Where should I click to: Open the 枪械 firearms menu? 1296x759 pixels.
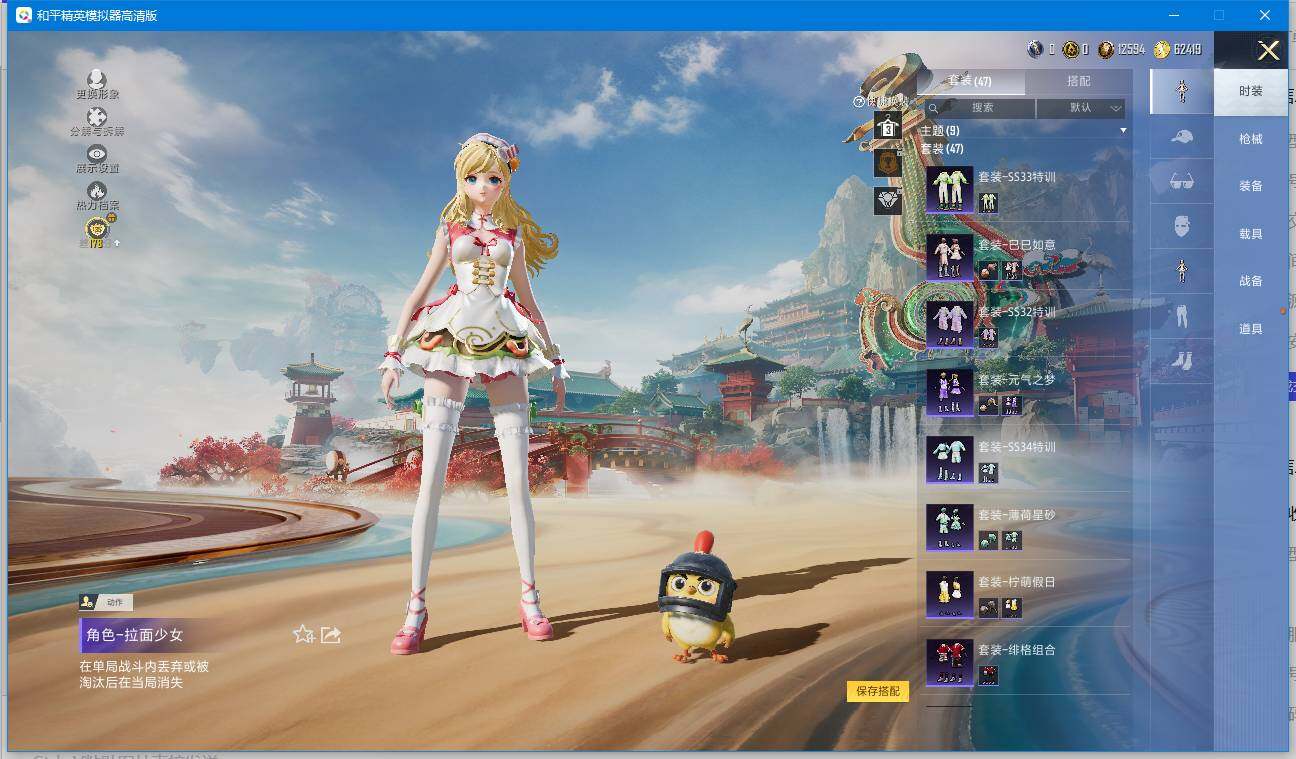click(x=1251, y=139)
